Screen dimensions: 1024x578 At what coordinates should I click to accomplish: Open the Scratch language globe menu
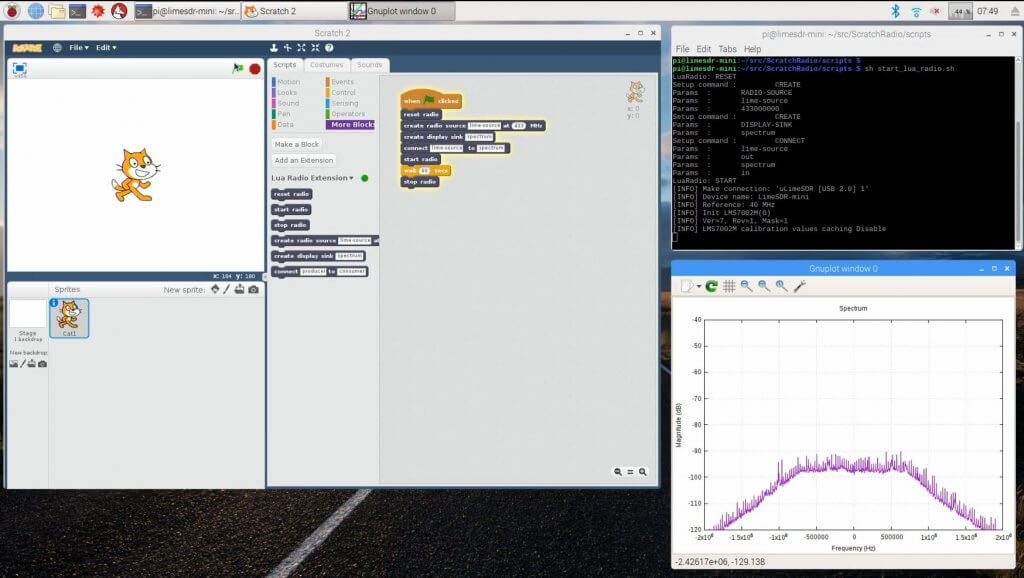[57, 47]
